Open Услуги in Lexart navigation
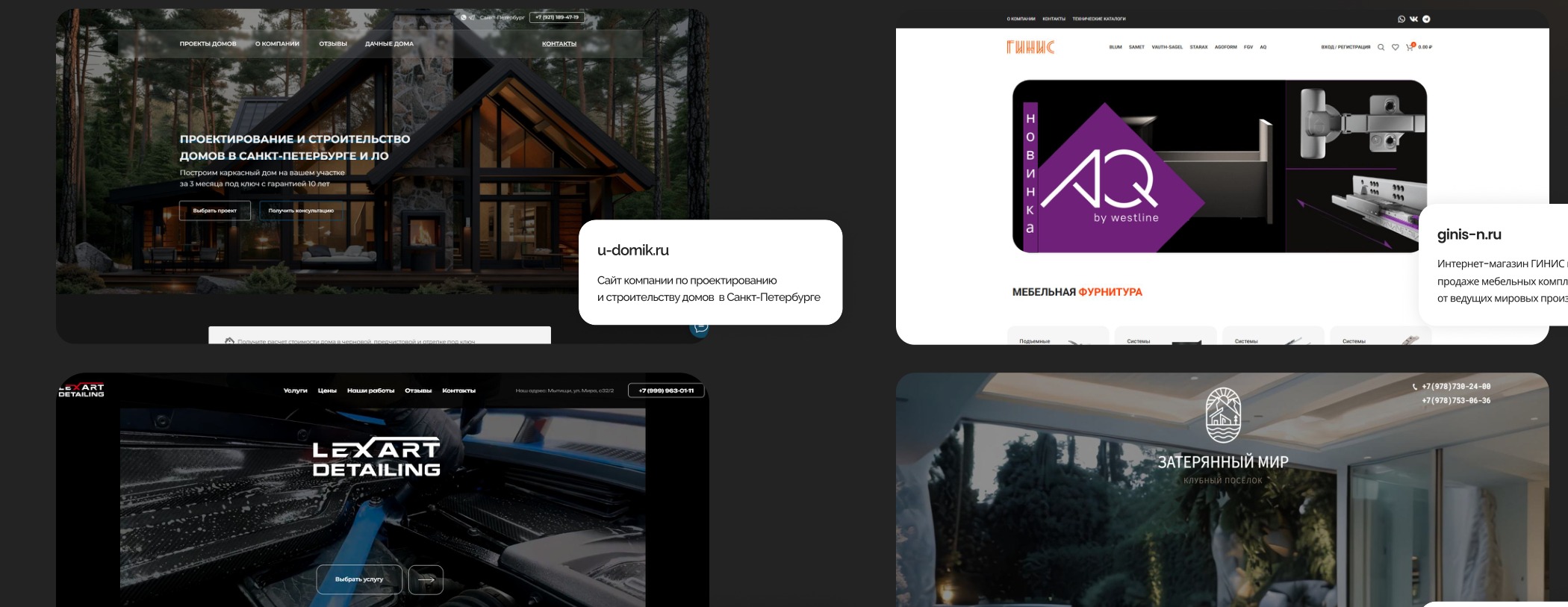 click(295, 390)
